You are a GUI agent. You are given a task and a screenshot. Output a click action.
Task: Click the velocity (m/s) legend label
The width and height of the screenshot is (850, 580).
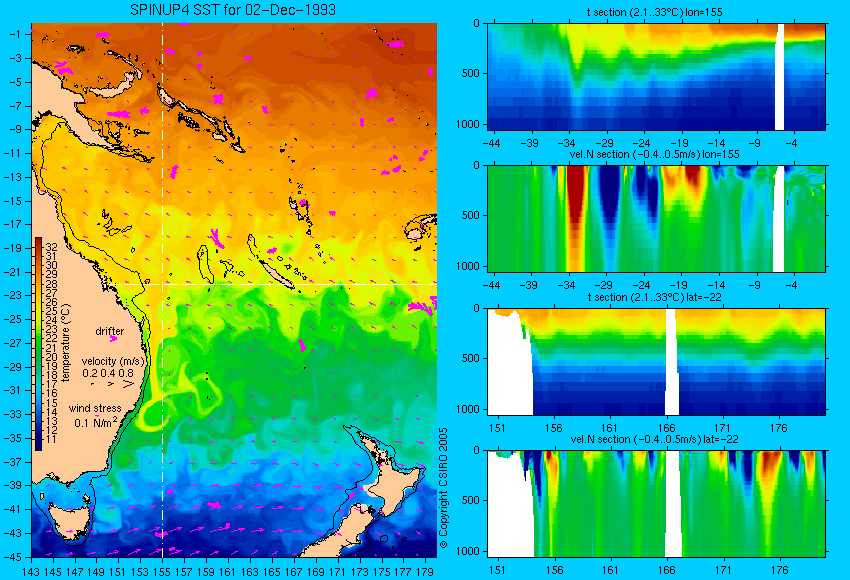pyautogui.click(x=113, y=361)
